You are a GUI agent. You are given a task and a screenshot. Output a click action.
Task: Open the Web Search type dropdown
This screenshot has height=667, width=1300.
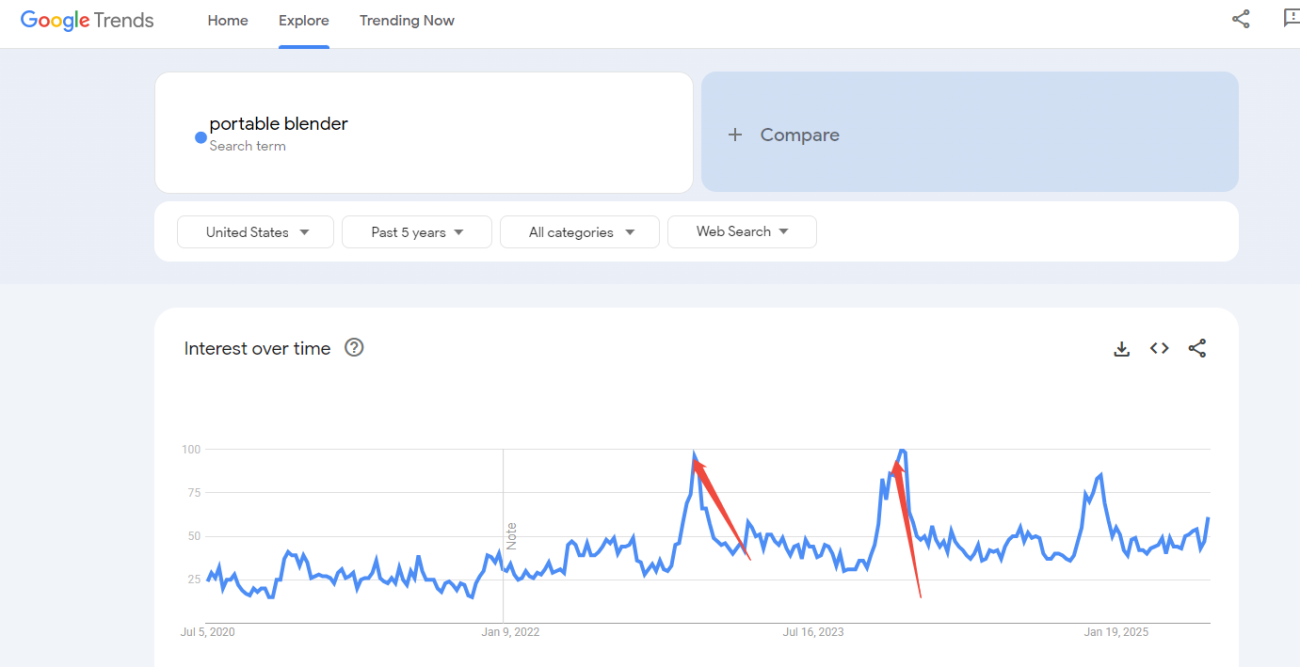[742, 232]
